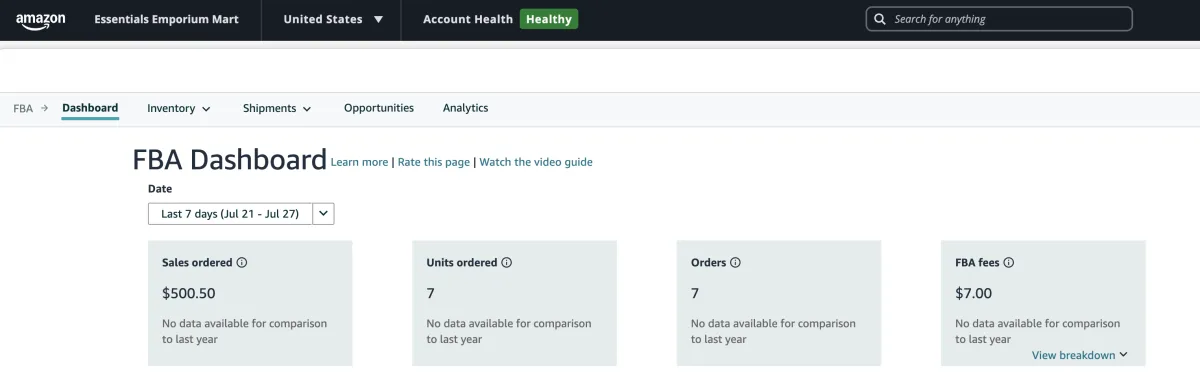The image size is (1200, 385).
Task: Click Essentials Emporium Mart store name
Action: [x=167, y=19]
